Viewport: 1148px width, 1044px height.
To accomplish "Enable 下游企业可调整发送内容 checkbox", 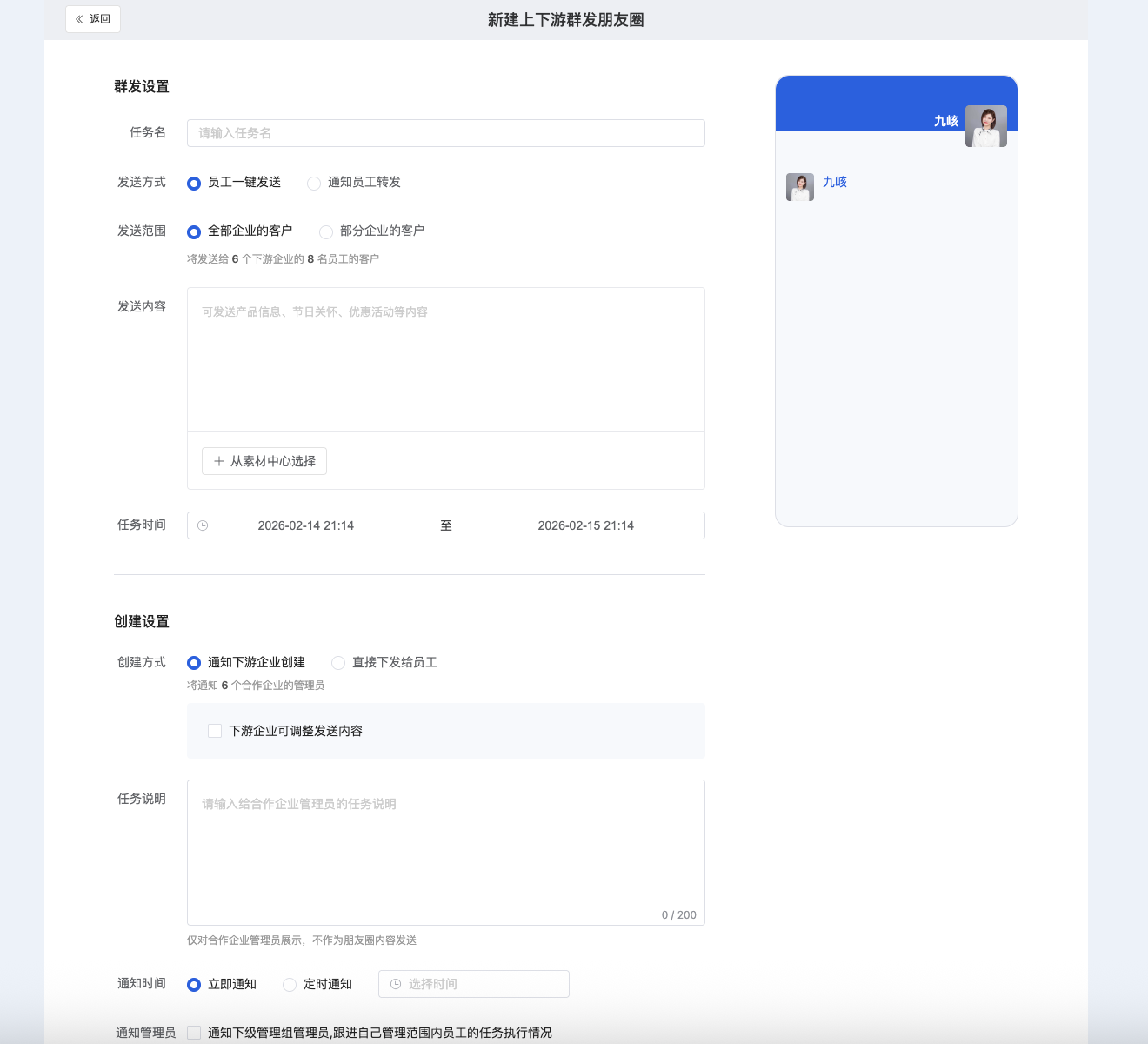I will tap(215, 731).
